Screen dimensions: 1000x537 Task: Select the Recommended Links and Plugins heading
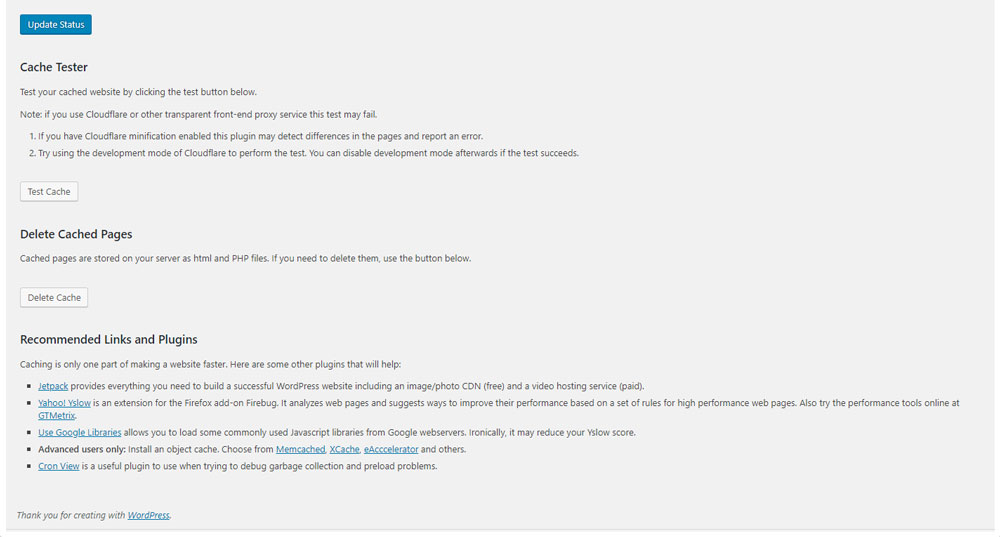click(x=108, y=339)
